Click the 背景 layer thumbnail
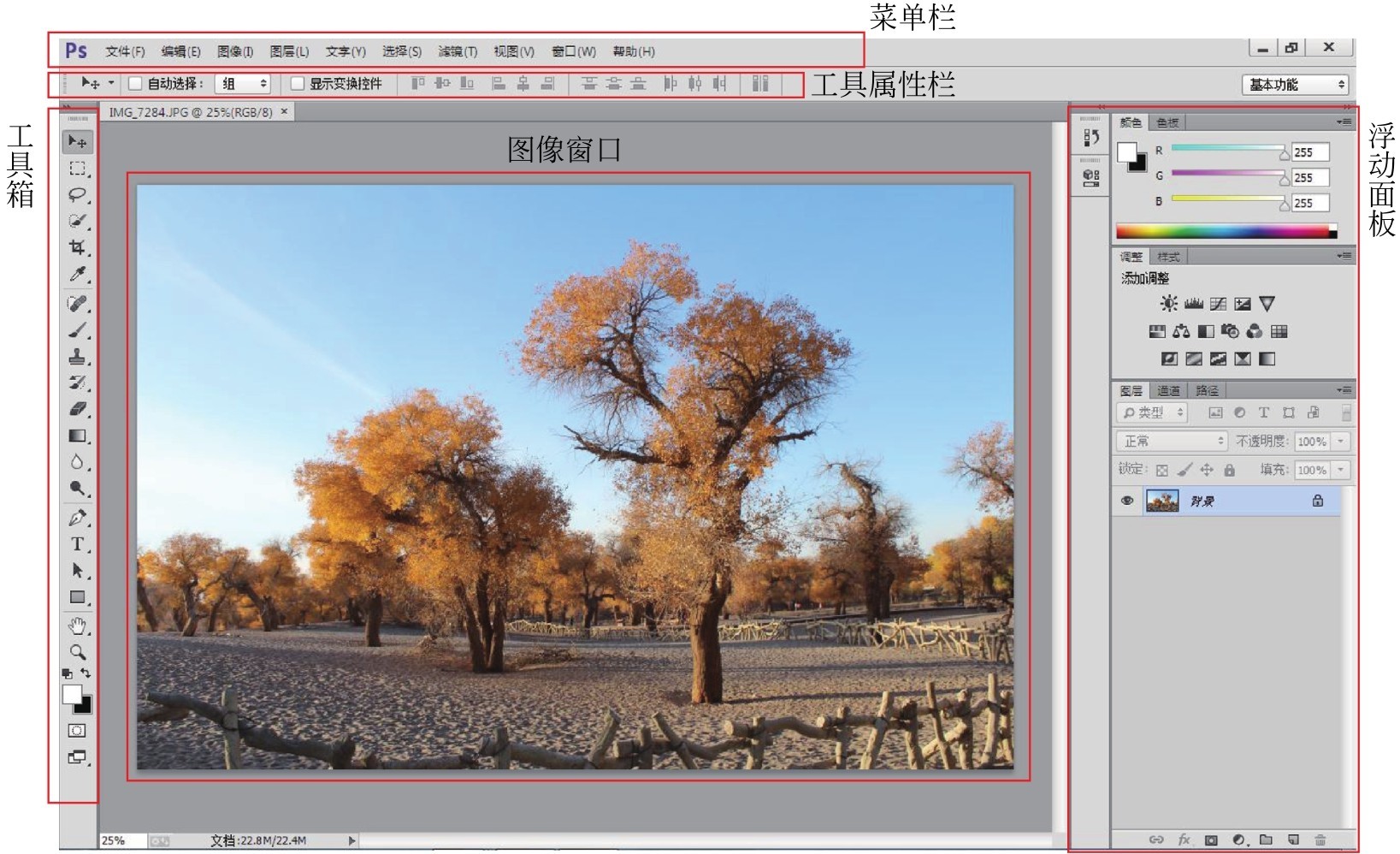The image size is (1400, 854). (1161, 501)
